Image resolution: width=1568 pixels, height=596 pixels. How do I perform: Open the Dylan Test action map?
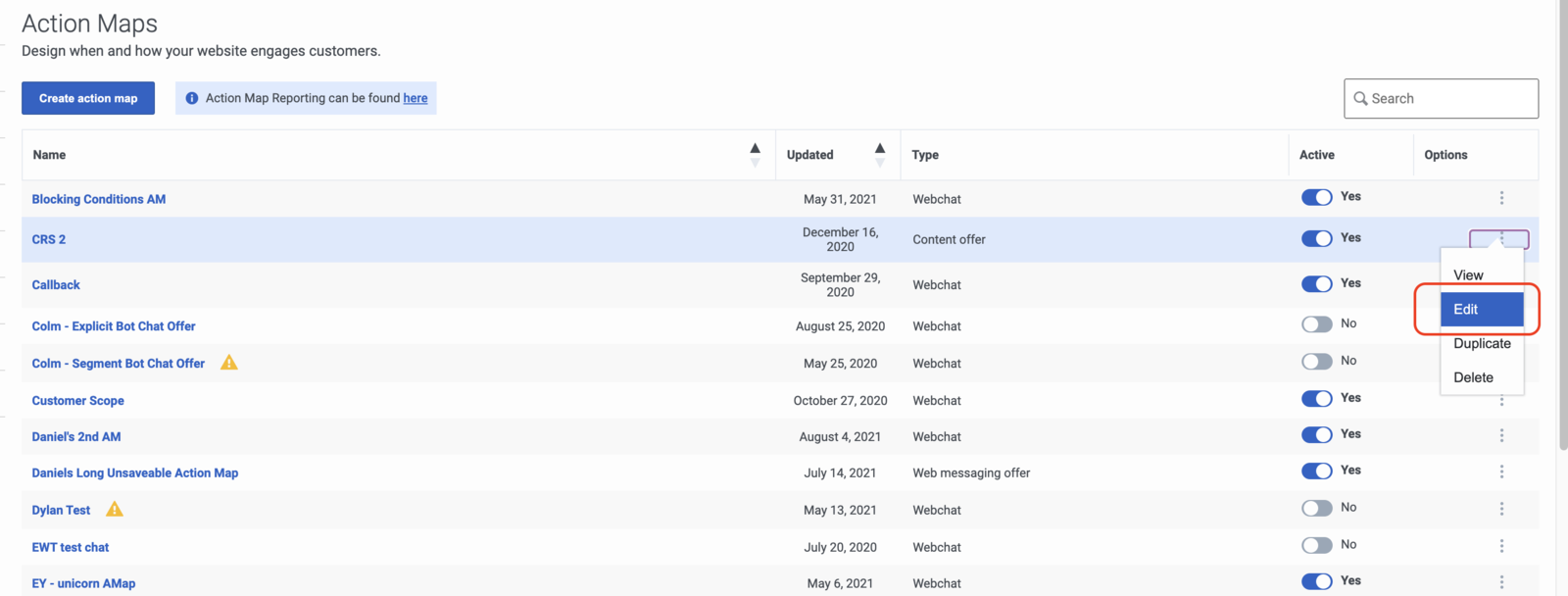pyautogui.click(x=61, y=510)
